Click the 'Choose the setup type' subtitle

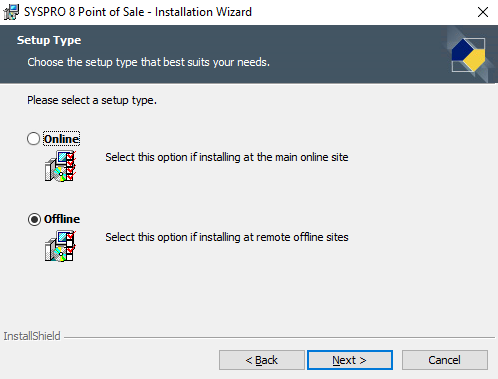[x=148, y=62]
